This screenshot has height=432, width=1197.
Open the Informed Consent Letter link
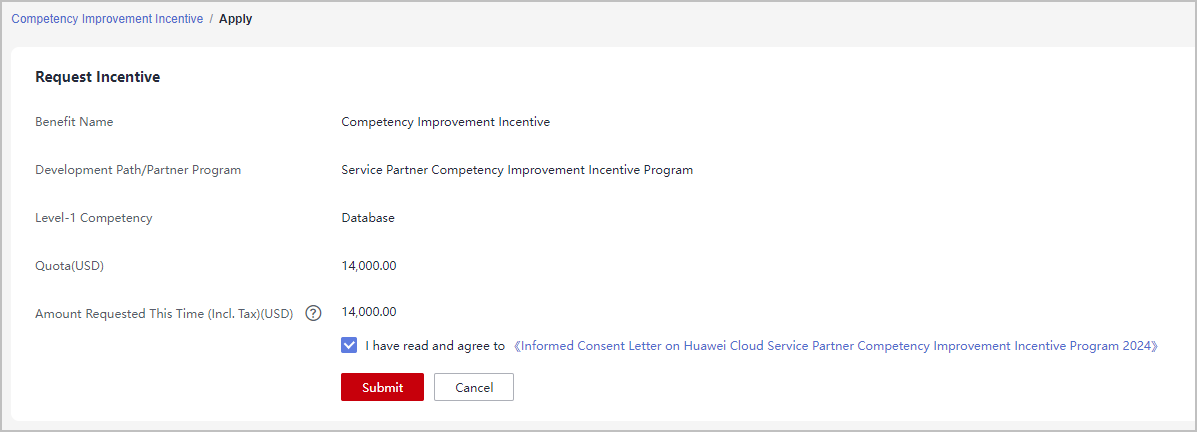click(836, 346)
